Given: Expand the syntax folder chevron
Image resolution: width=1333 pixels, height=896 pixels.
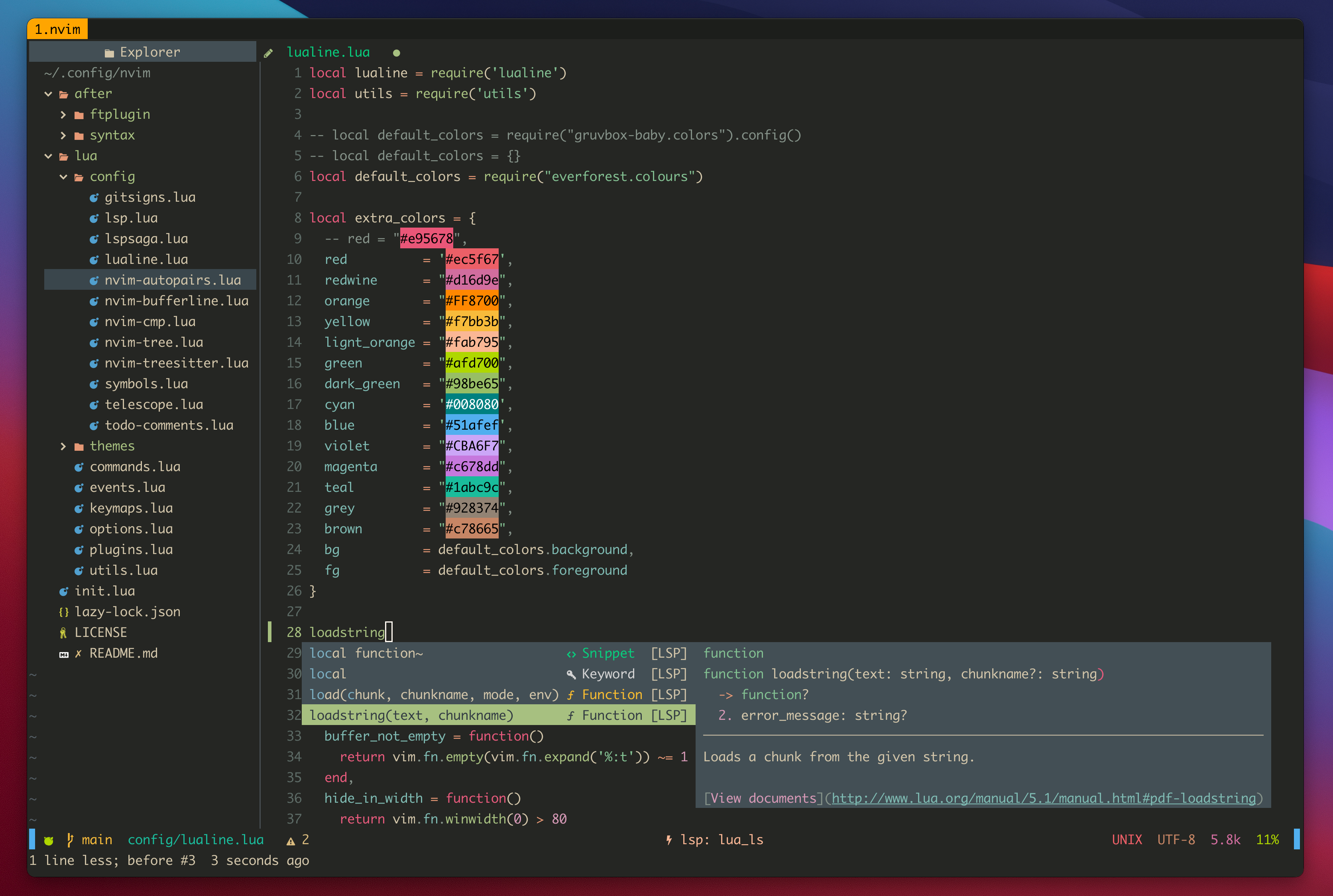Looking at the screenshot, I should click(63, 136).
